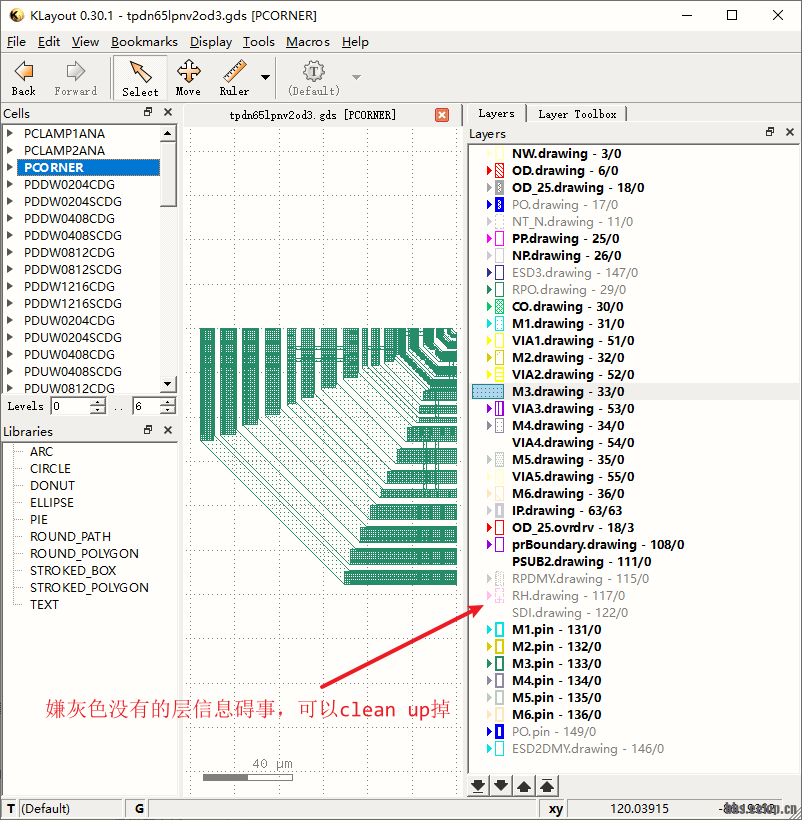This screenshot has width=802, height=820.
Task: Click the Cells list scroll-up arrow
Action: [x=167, y=133]
